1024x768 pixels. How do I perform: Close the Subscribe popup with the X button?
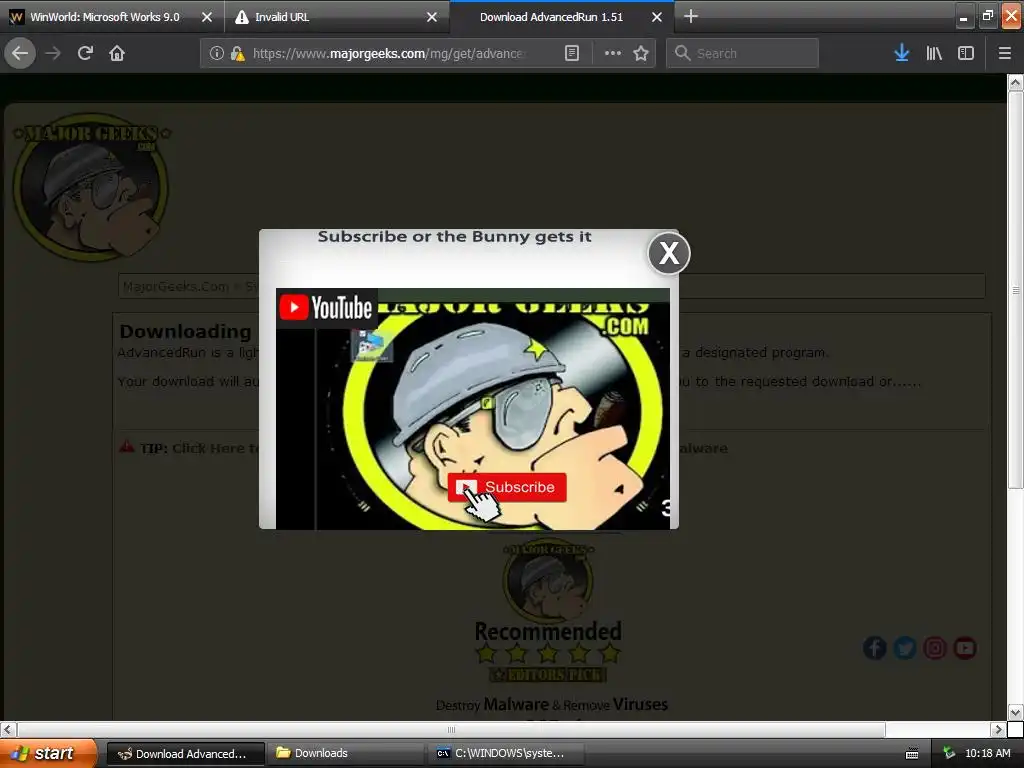click(x=669, y=253)
